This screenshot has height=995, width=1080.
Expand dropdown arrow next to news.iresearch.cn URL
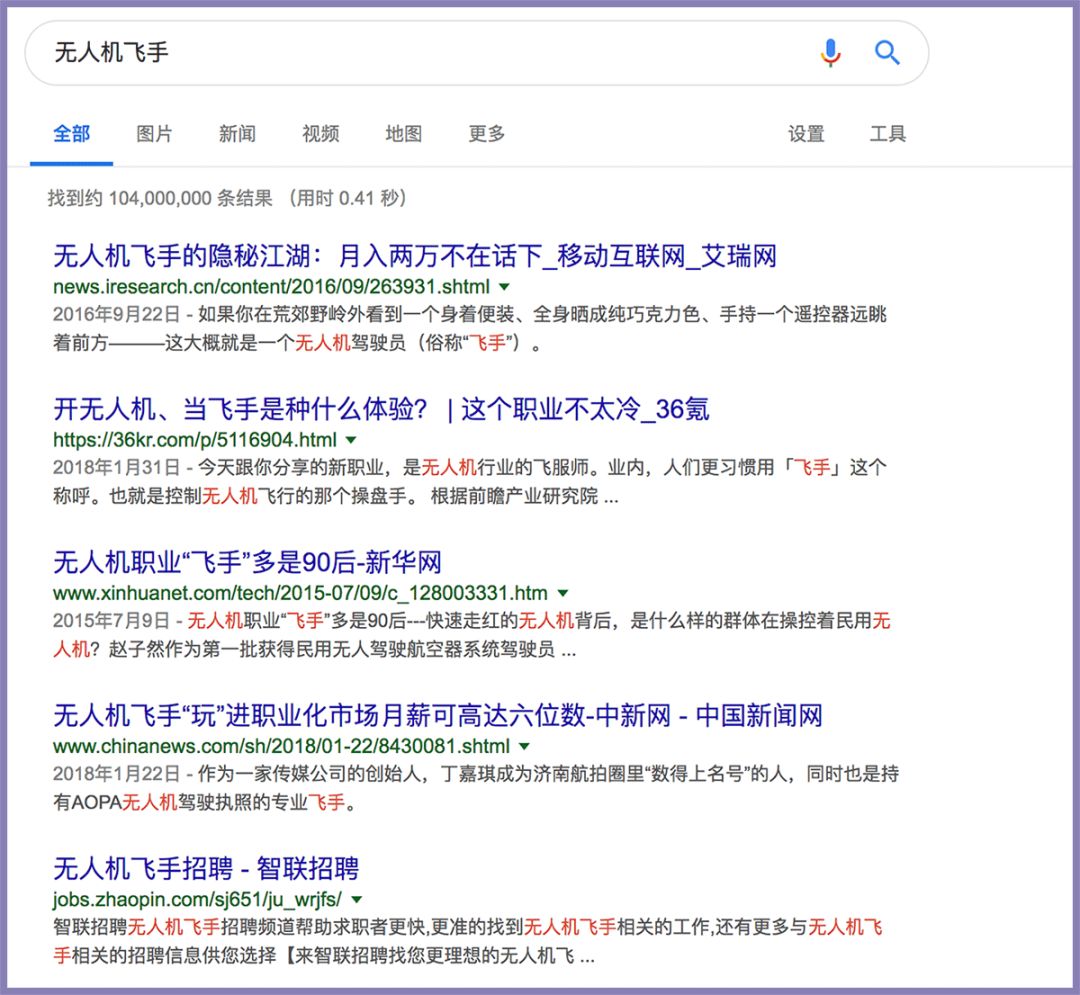(505, 286)
